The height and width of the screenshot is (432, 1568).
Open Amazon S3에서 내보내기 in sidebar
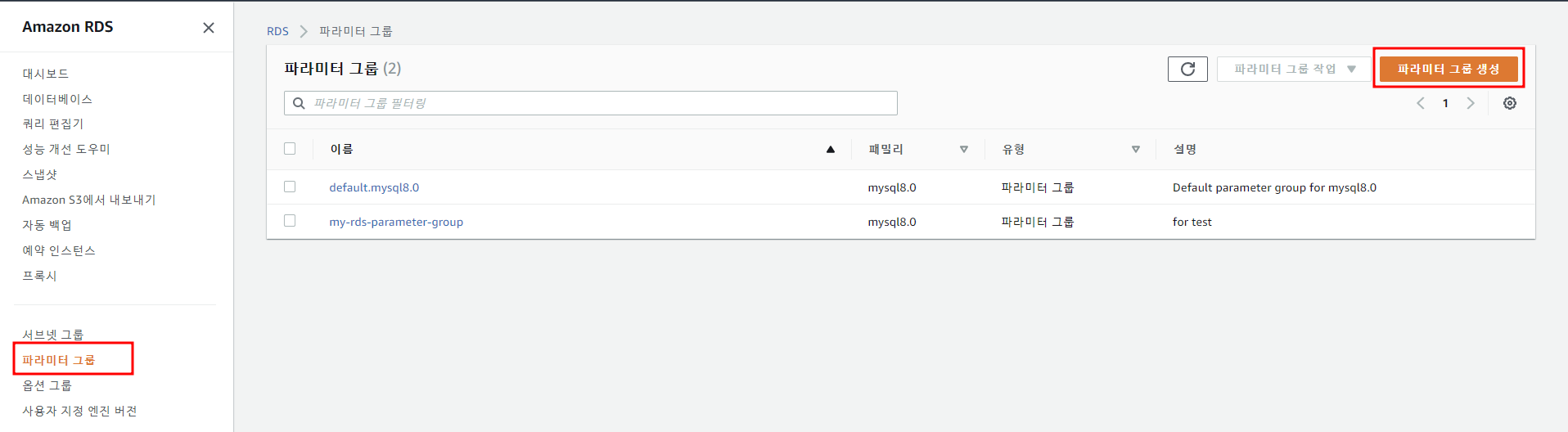coord(89,200)
